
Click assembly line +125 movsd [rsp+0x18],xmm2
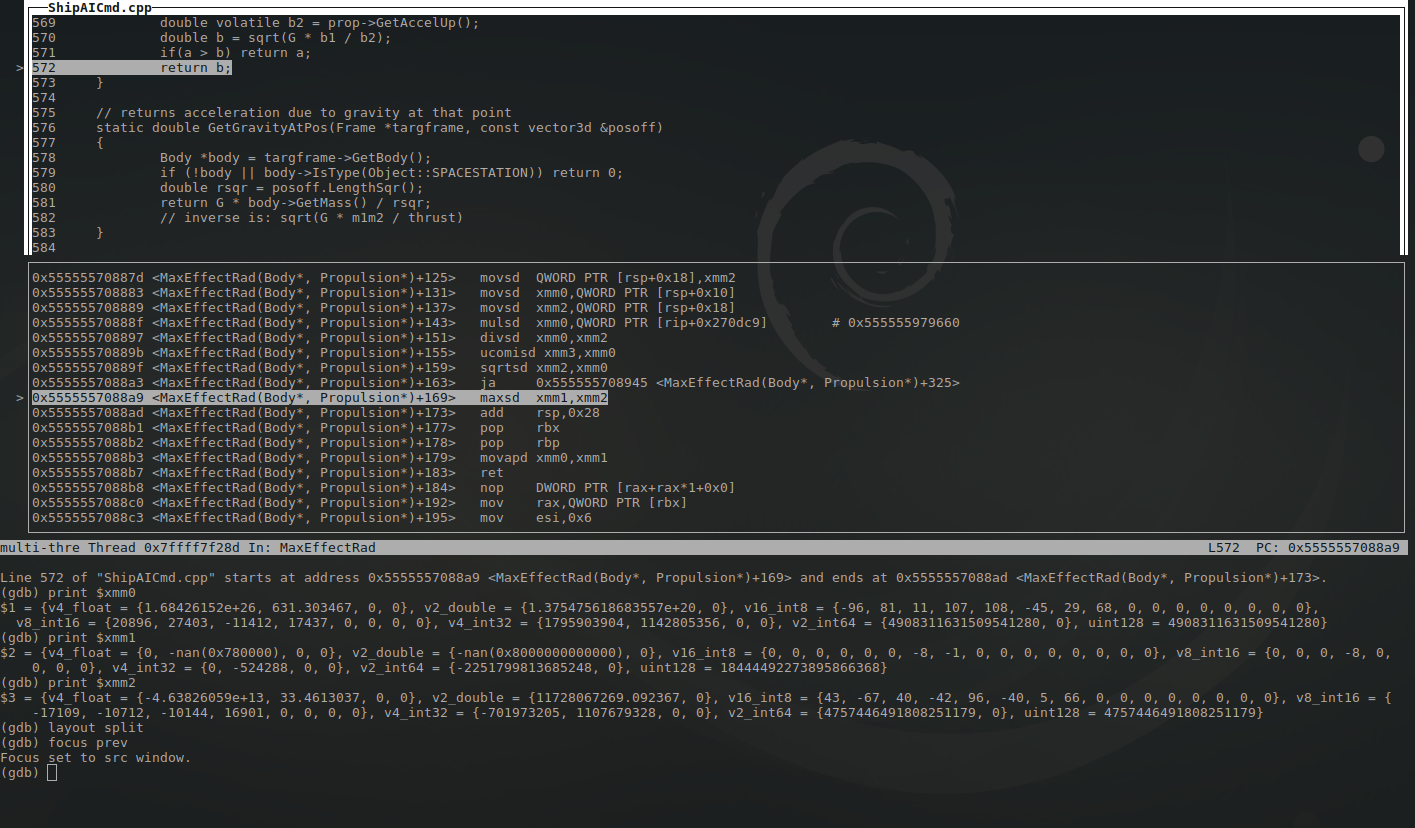point(384,277)
